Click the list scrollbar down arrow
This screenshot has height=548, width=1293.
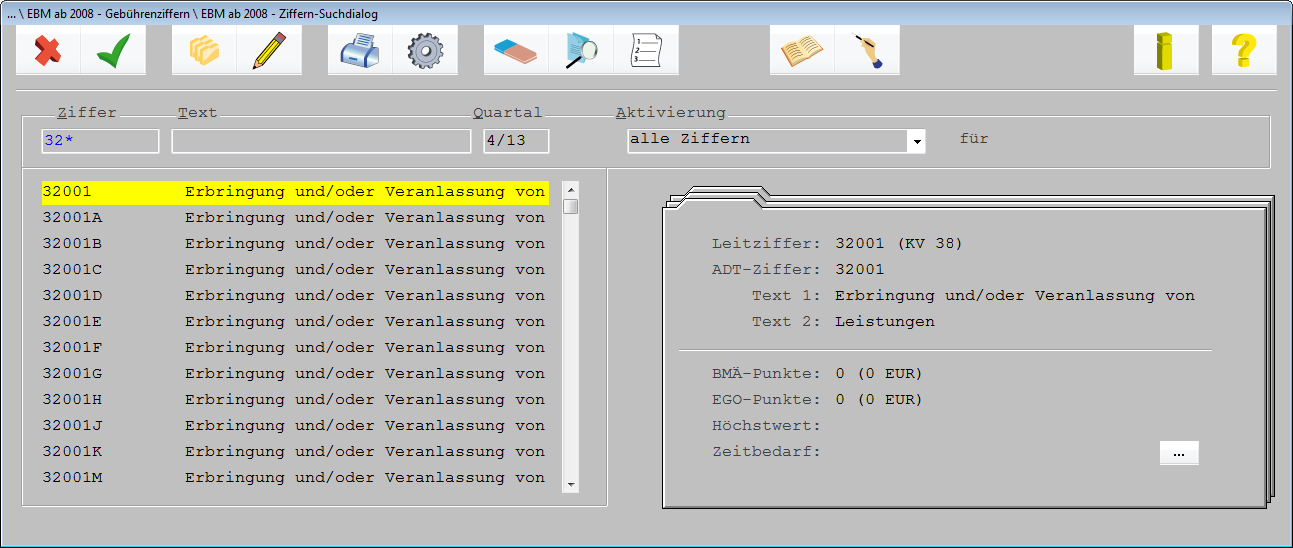[570, 485]
